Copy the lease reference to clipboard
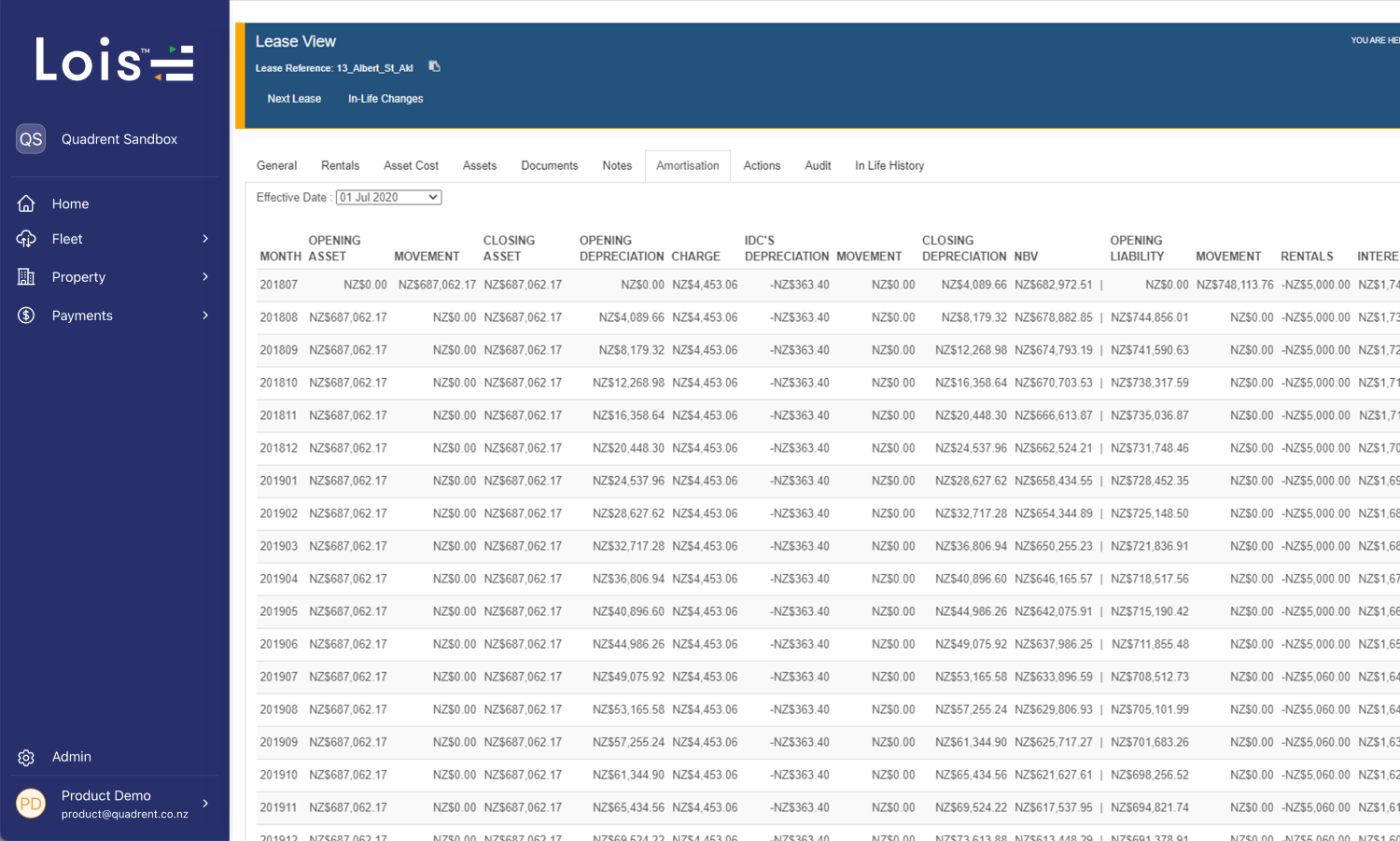Image resolution: width=1400 pixels, height=841 pixels. 434,66
